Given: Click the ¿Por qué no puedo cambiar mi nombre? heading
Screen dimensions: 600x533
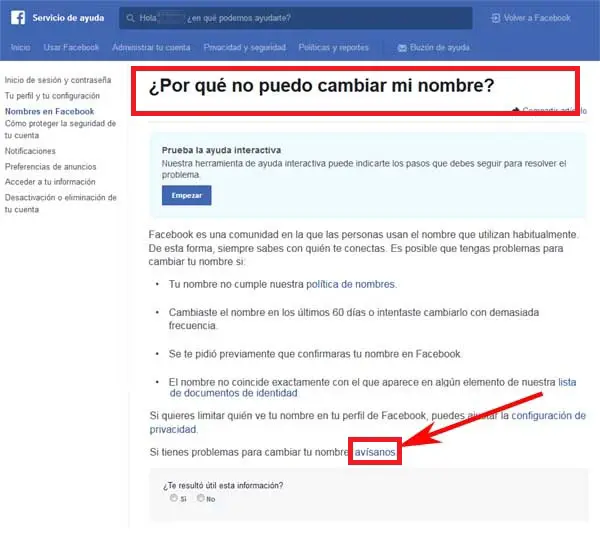Looking at the screenshot, I should pyautogui.click(x=321, y=85).
